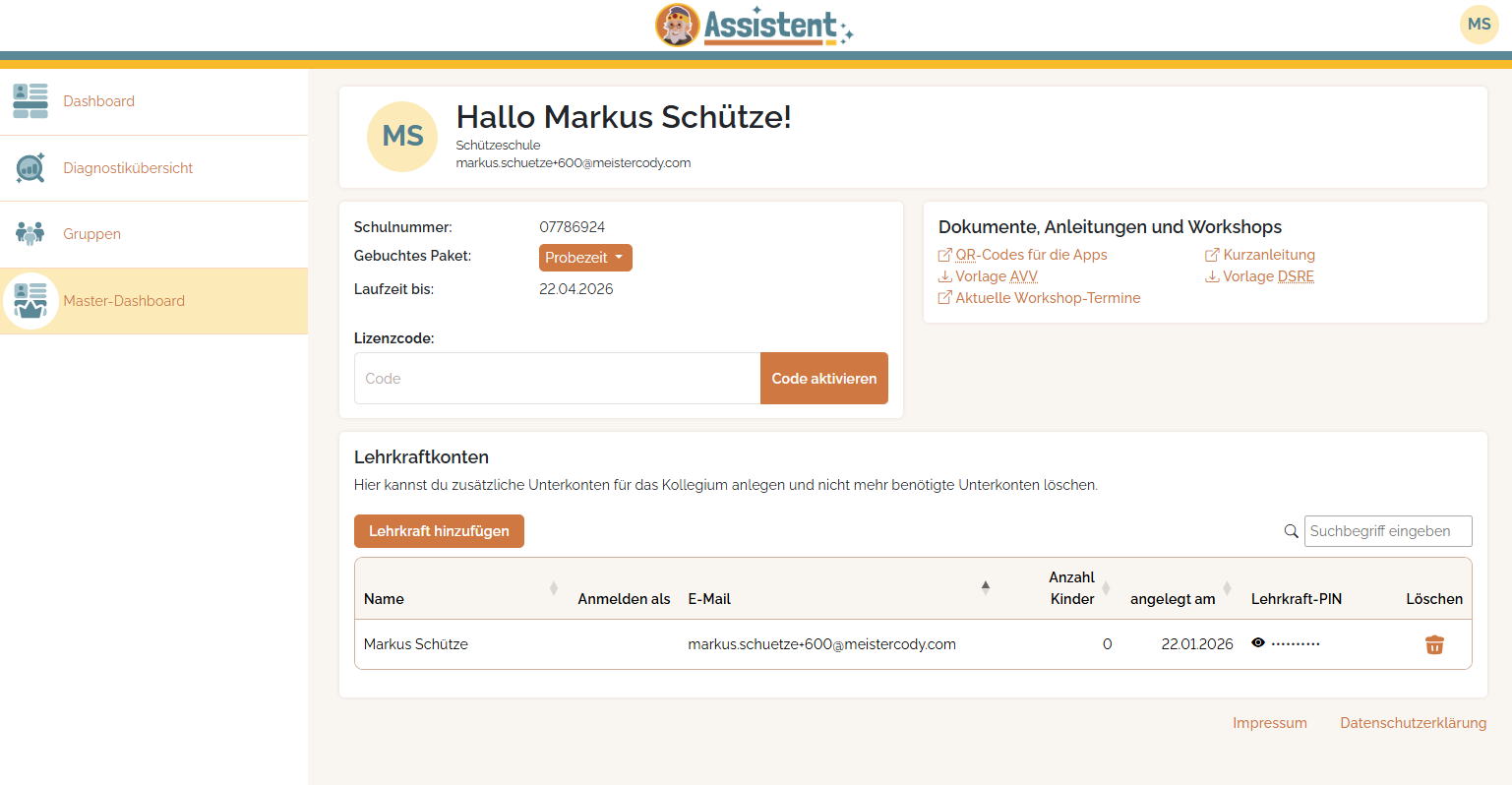Click the Diagnostikübersicht magnifier chart icon
Screen dimensions: 1512x785
point(30,168)
